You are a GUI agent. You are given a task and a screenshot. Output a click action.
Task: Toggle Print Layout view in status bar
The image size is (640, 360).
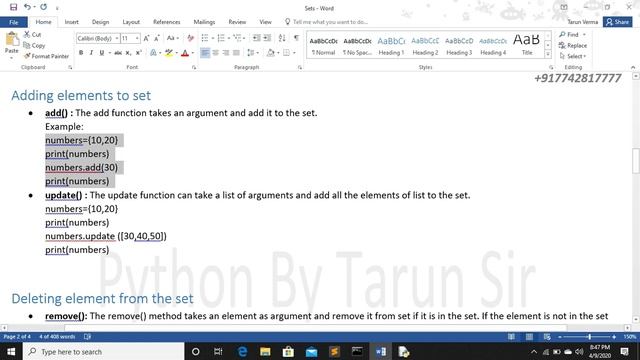coord(529,337)
